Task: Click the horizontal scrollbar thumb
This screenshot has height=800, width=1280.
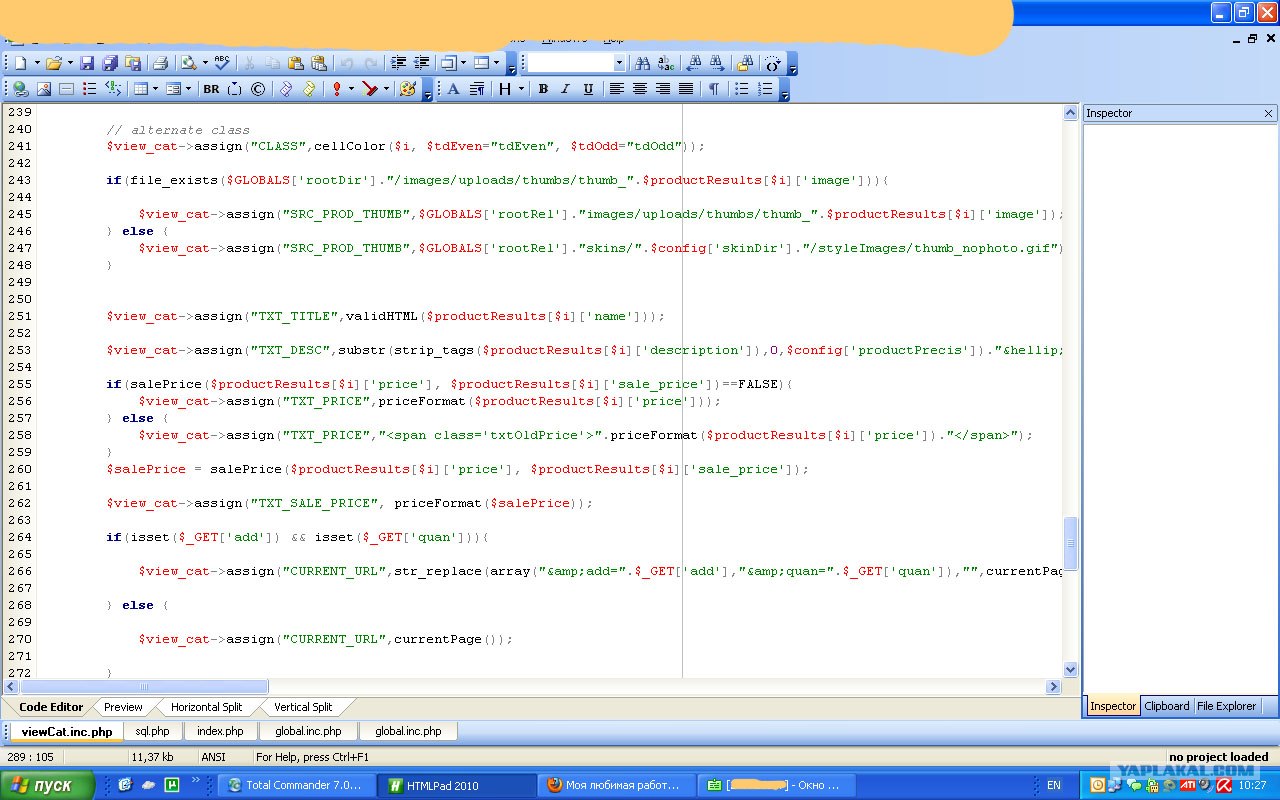Action: click(x=144, y=687)
